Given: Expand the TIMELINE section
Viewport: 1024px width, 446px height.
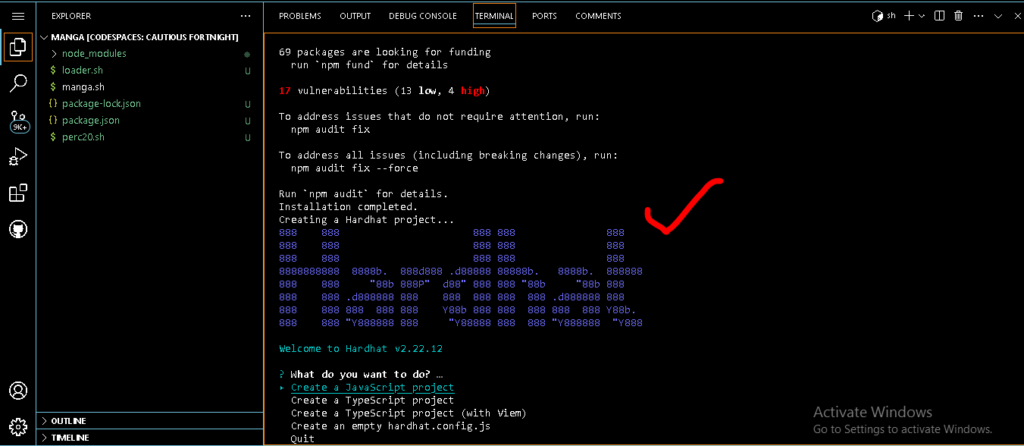Looking at the screenshot, I should pyautogui.click(x=150, y=438).
